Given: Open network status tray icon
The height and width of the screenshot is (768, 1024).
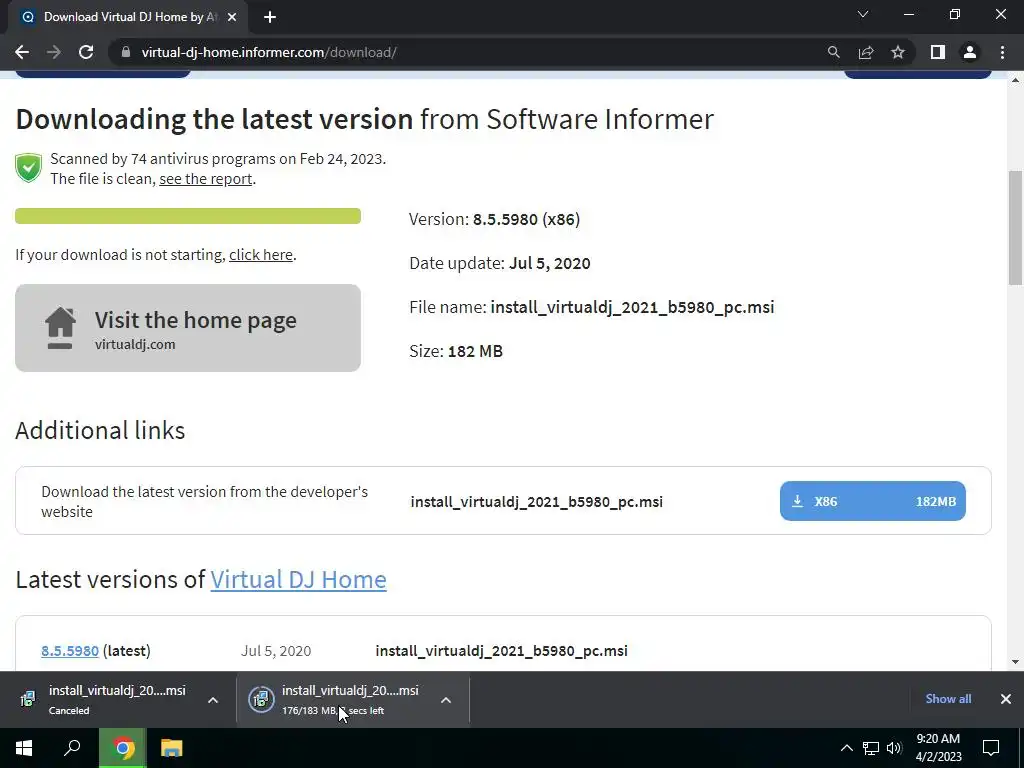Looking at the screenshot, I should tap(871, 748).
